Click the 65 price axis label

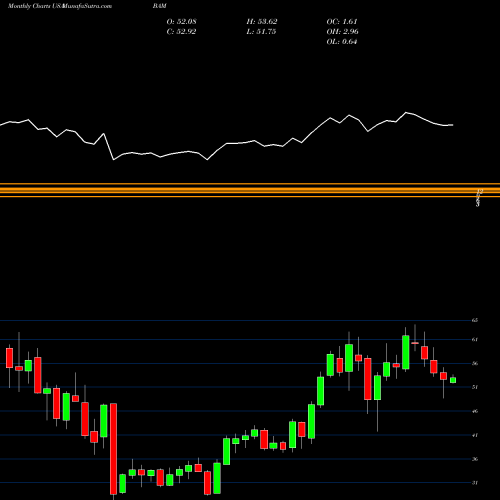[475, 320]
